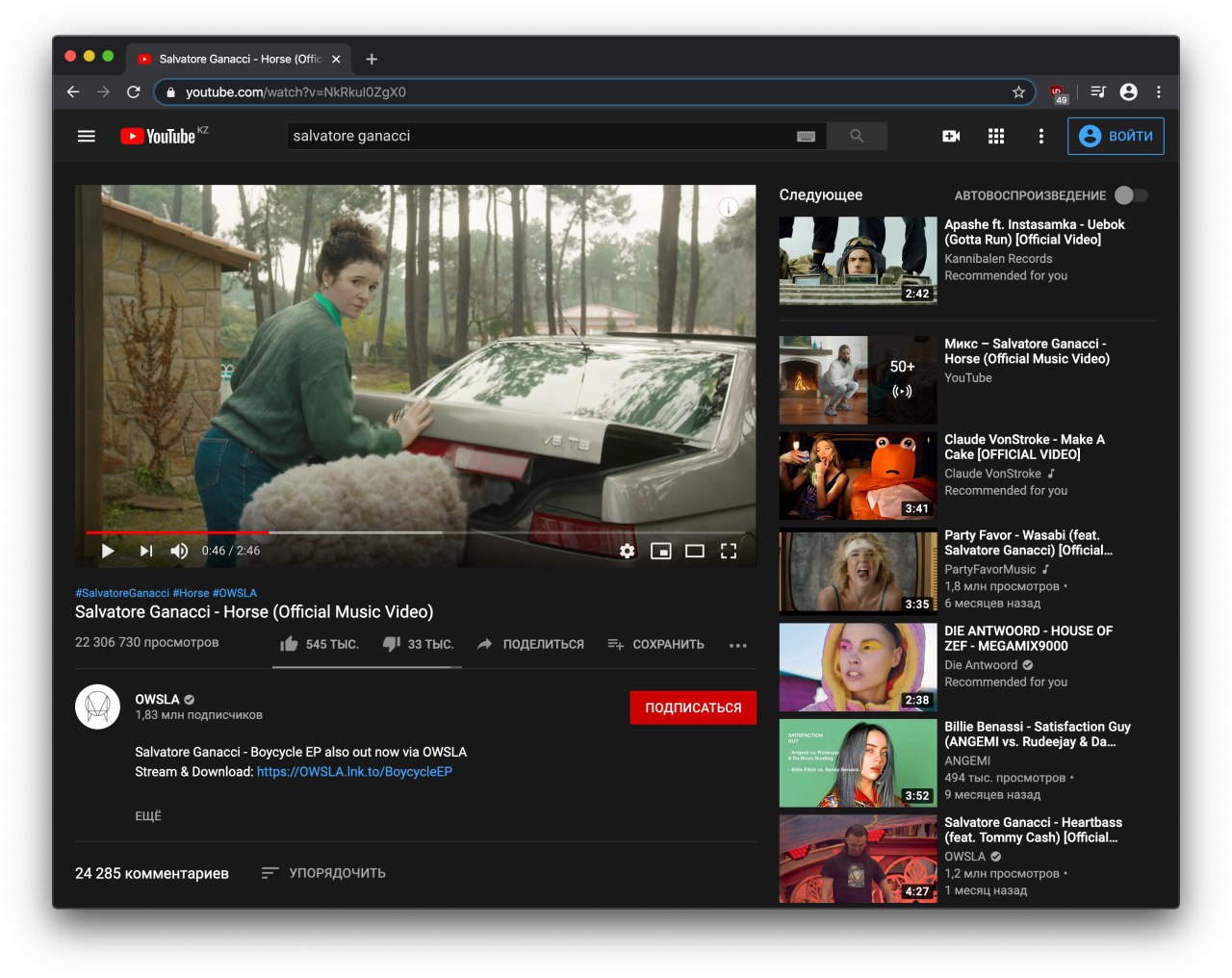This screenshot has height=978, width=1232.
Task: Go forward in browser
Action: pyautogui.click(x=103, y=91)
